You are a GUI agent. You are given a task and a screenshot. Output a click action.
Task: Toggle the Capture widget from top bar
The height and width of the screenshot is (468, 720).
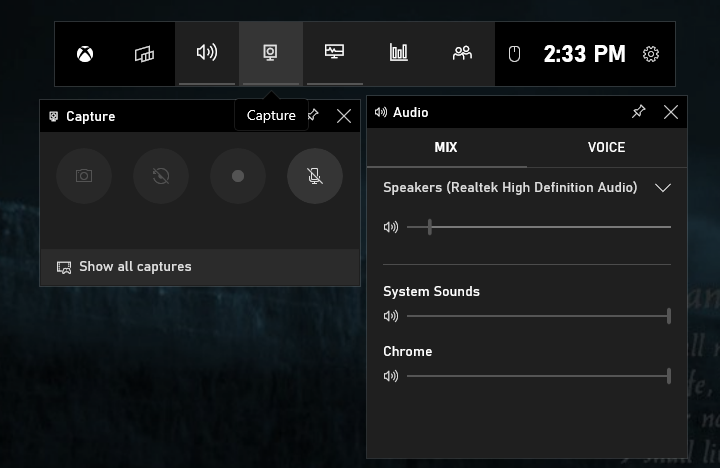pyautogui.click(x=270, y=54)
